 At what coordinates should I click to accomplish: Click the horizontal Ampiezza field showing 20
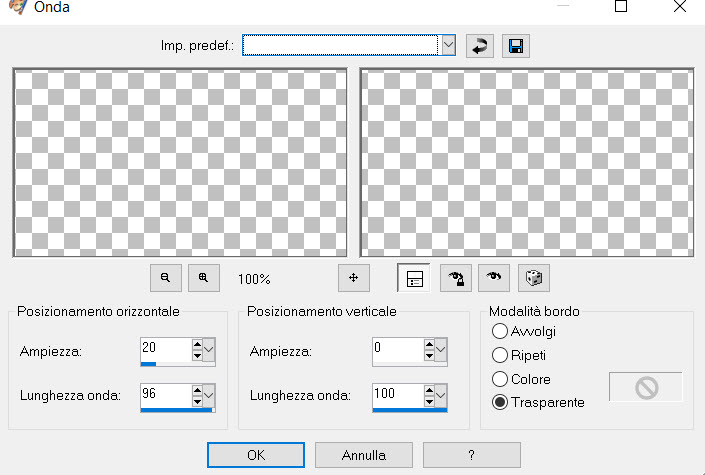(x=166, y=349)
